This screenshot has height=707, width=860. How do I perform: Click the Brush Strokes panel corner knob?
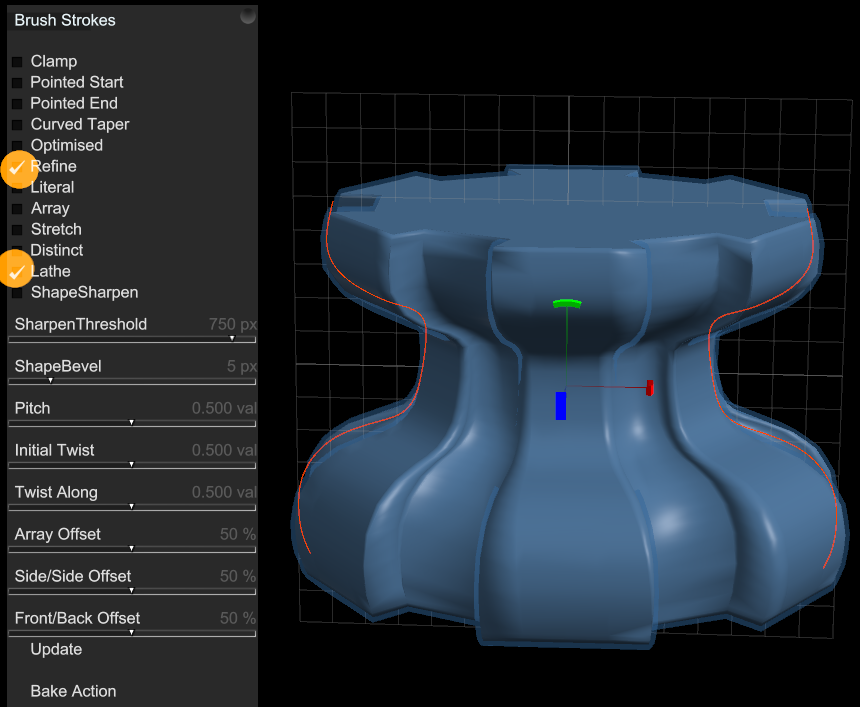pos(248,16)
